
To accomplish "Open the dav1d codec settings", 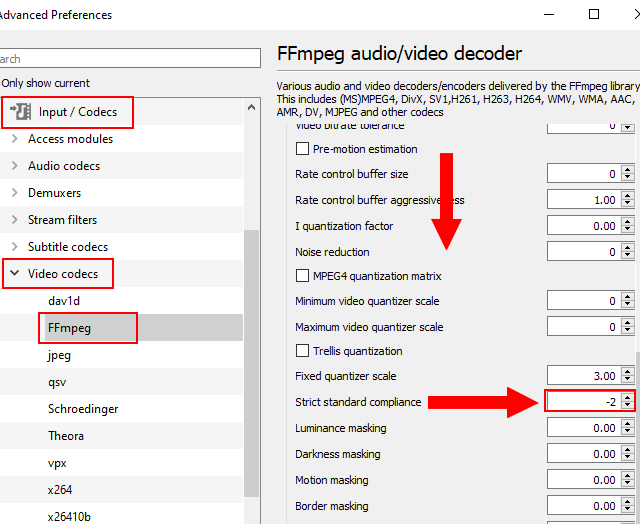I will [64, 301].
